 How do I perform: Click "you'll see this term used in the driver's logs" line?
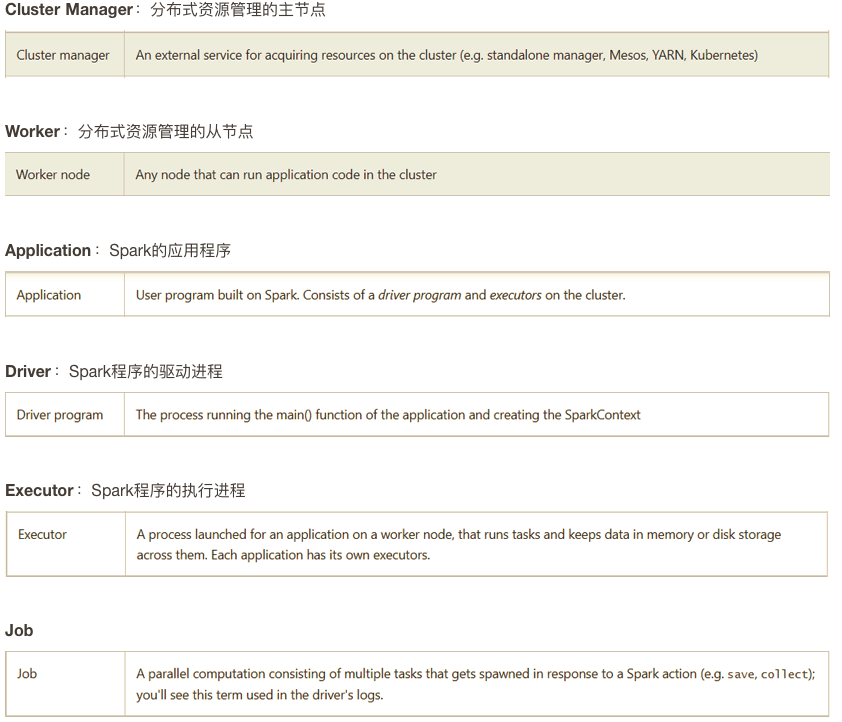[259, 695]
